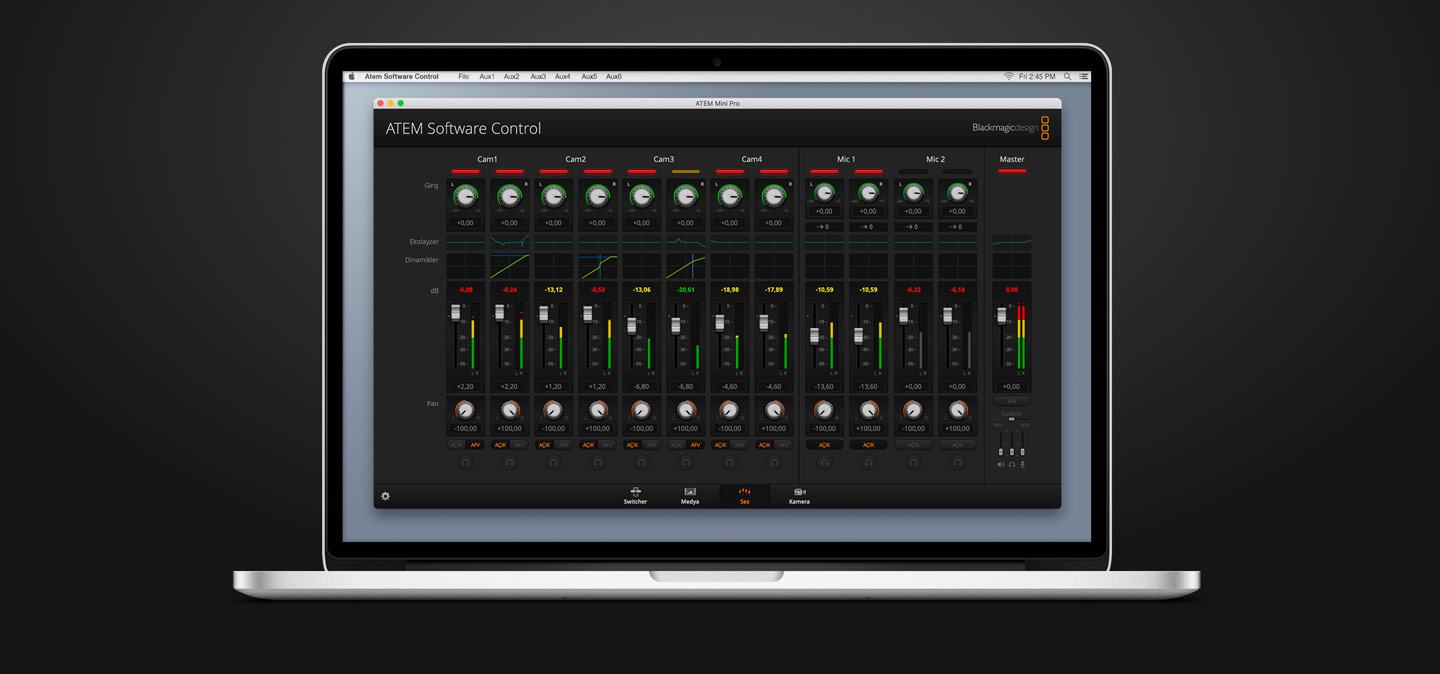Open the Switcher page icon
The width and height of the screenshot is (1440, 674).
click(635, 495)
